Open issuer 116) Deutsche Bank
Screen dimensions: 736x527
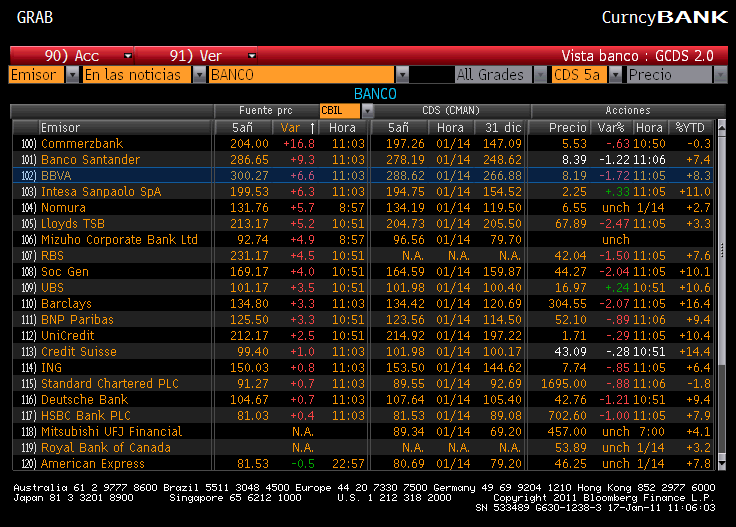(84, 400)
